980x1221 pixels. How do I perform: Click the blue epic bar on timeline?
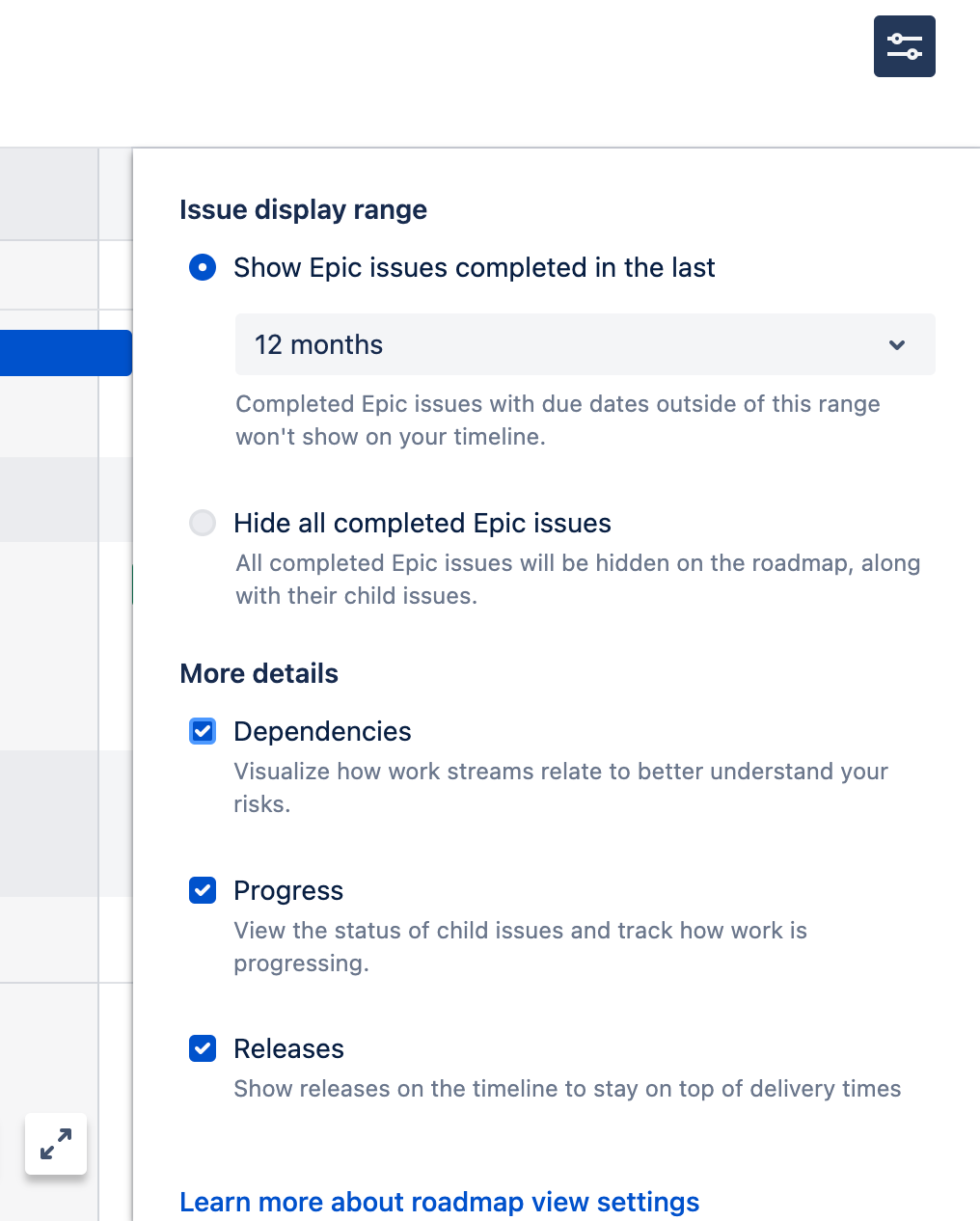point(66,353)
